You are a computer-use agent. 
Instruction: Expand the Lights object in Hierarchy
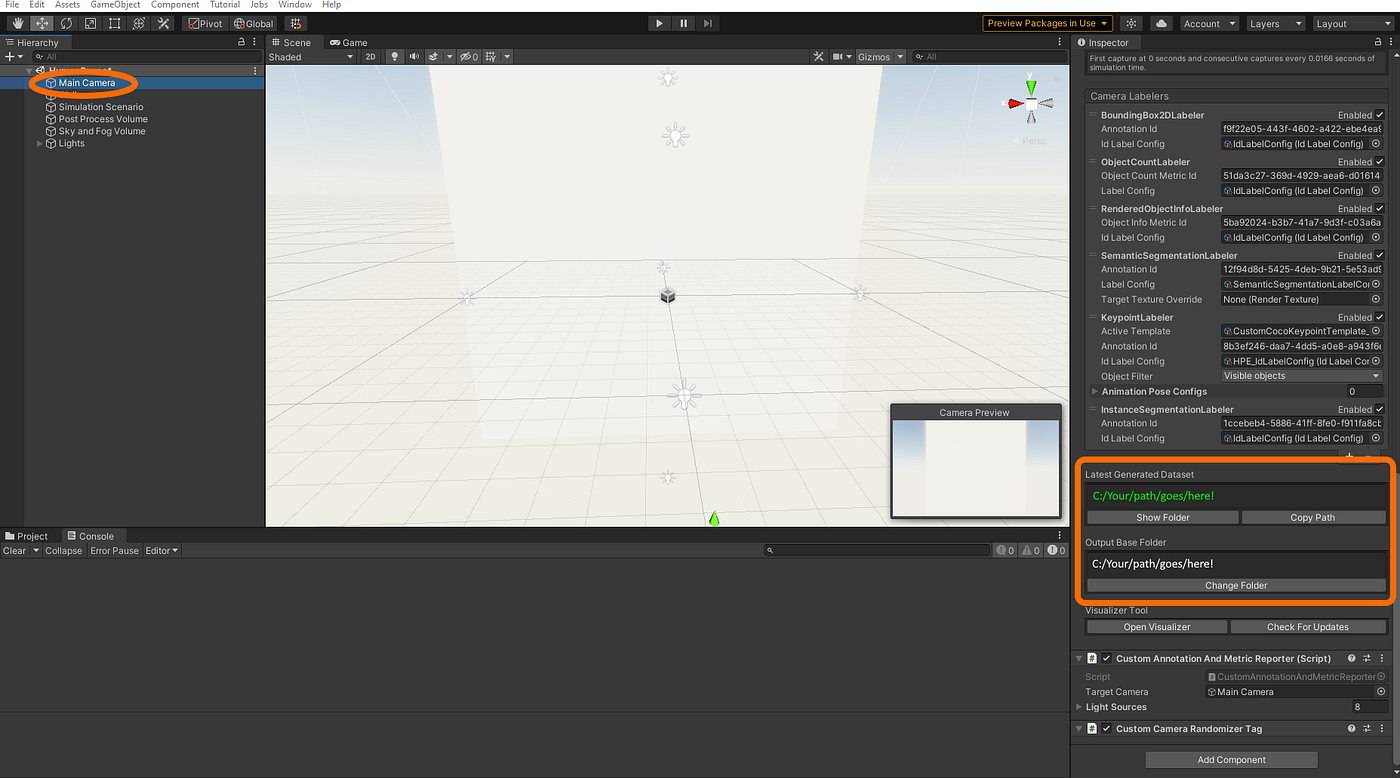pos(40,143)
